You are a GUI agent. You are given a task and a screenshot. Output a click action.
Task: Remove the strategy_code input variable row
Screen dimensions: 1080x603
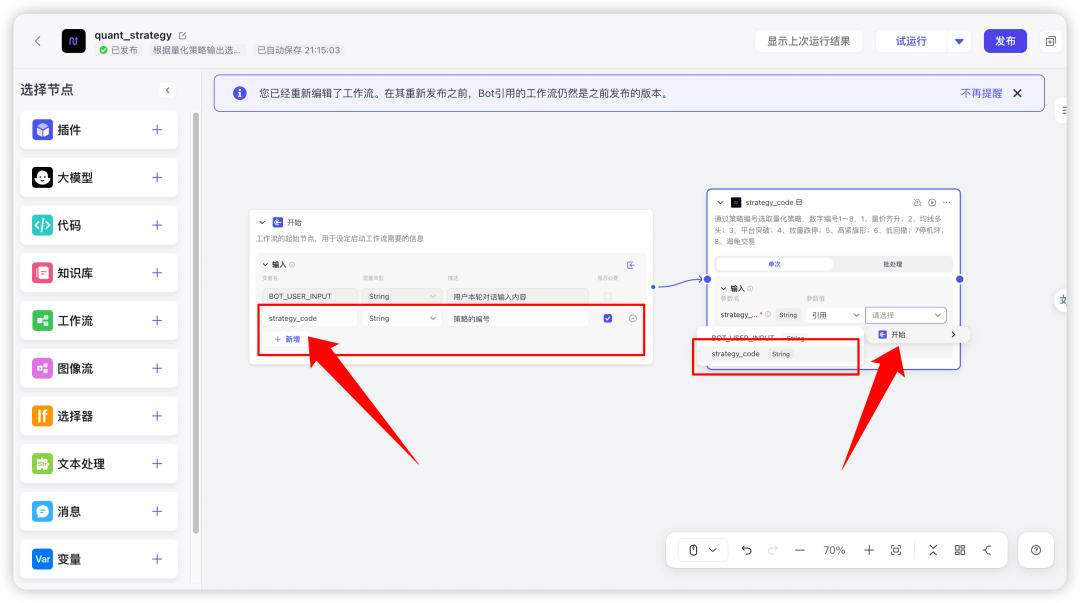coord(633,318)
